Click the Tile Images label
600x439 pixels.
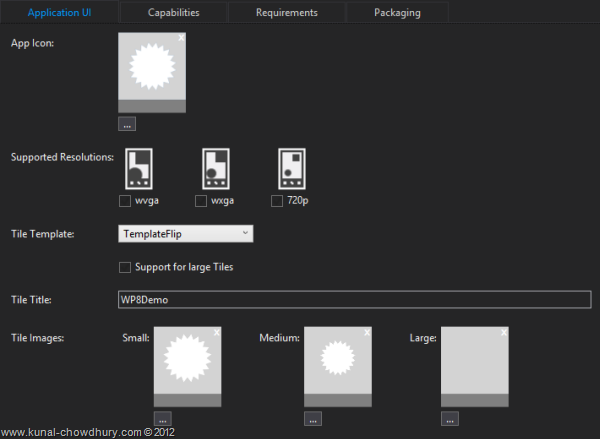38,338
